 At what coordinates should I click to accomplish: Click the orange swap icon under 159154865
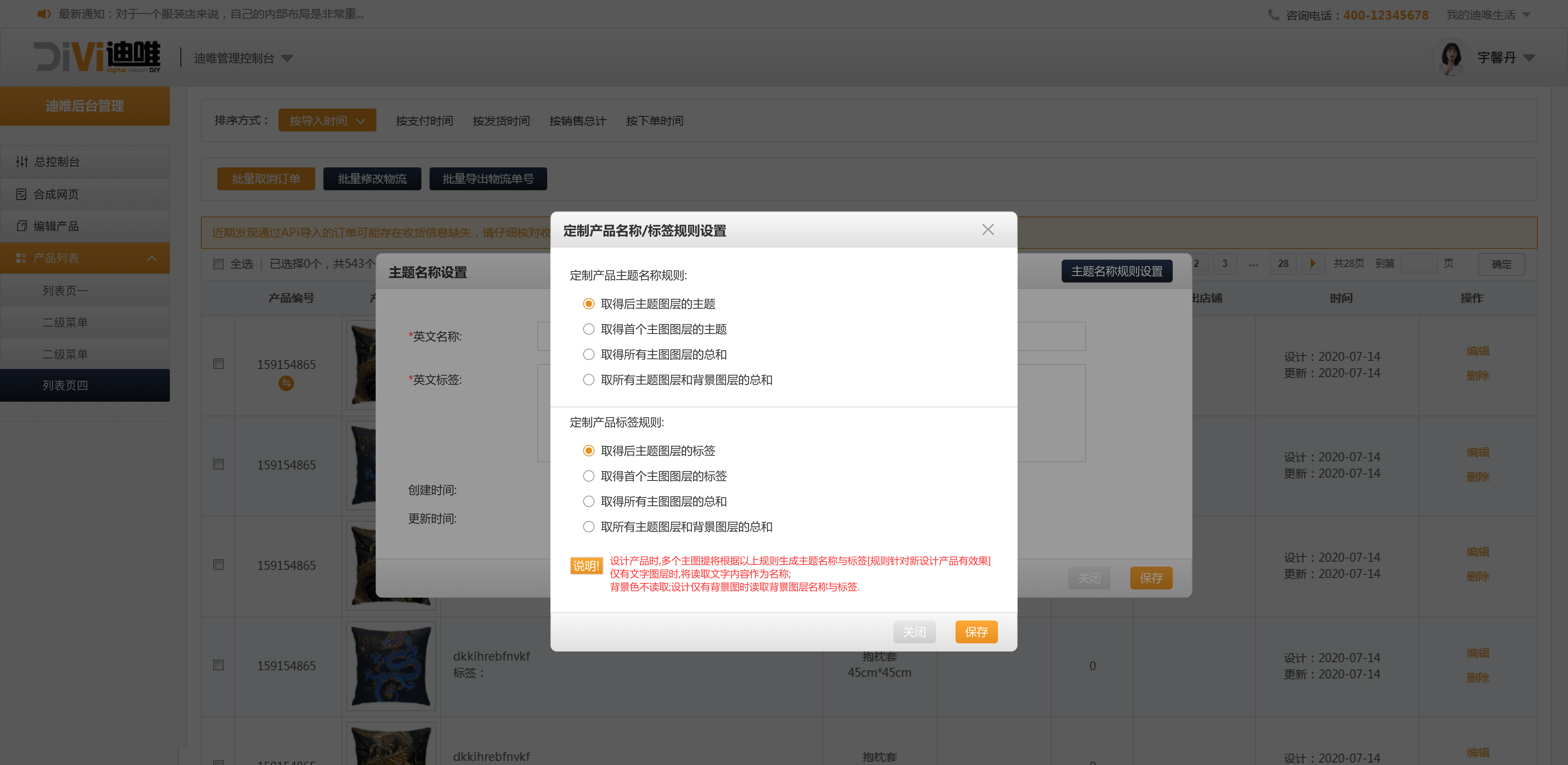pyautogui.click(x=286, y=383)
